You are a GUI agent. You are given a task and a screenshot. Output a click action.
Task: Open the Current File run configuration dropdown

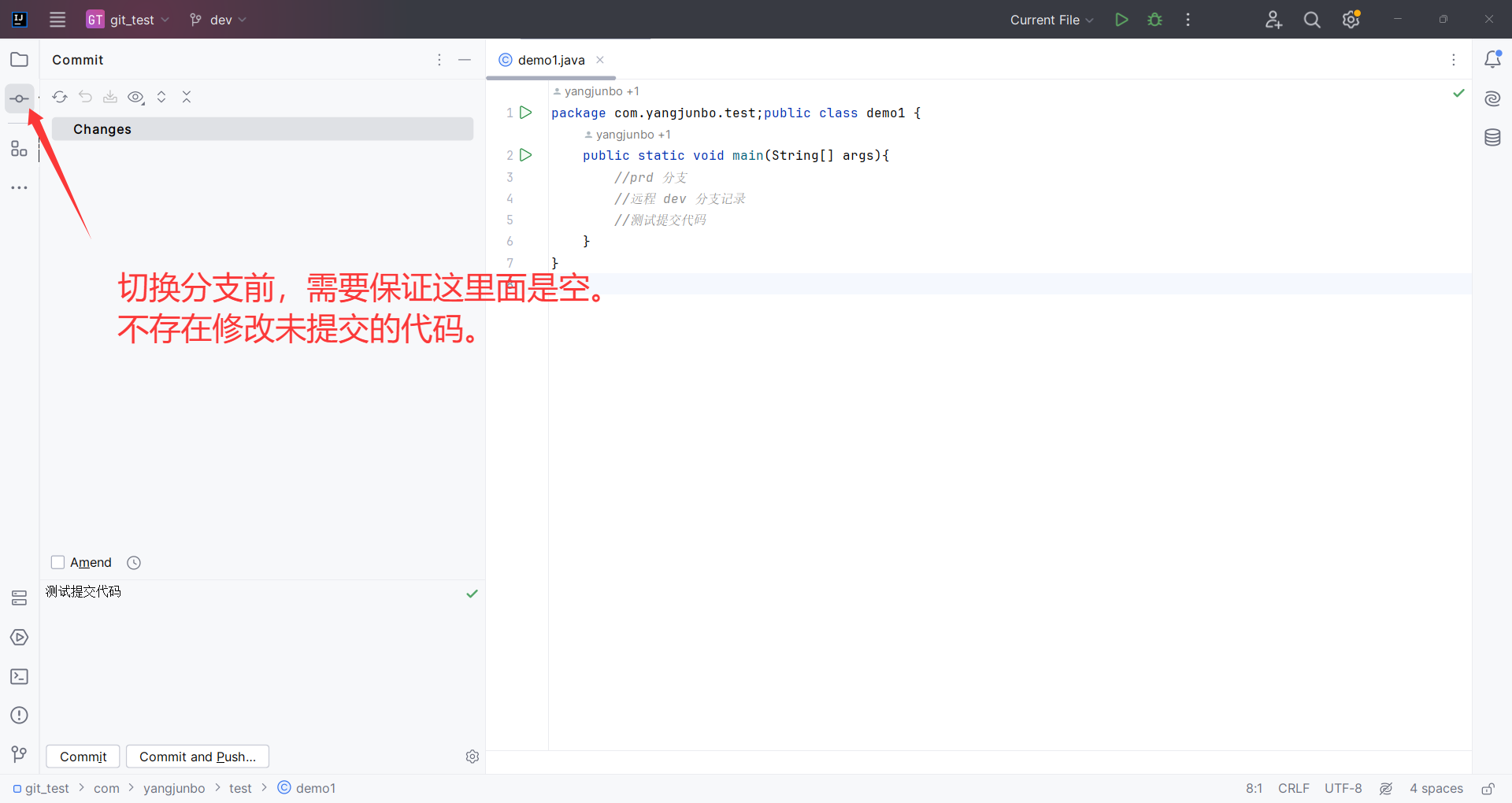(x=1051, y=19)
